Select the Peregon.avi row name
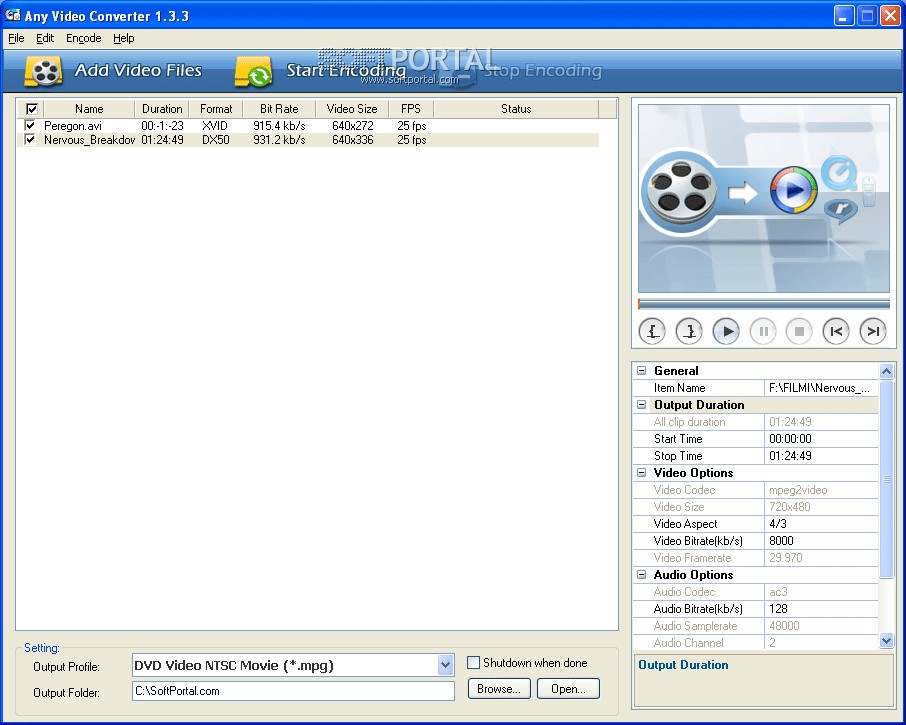The width and height of the screenshot is (906, 725). [73, 125]
